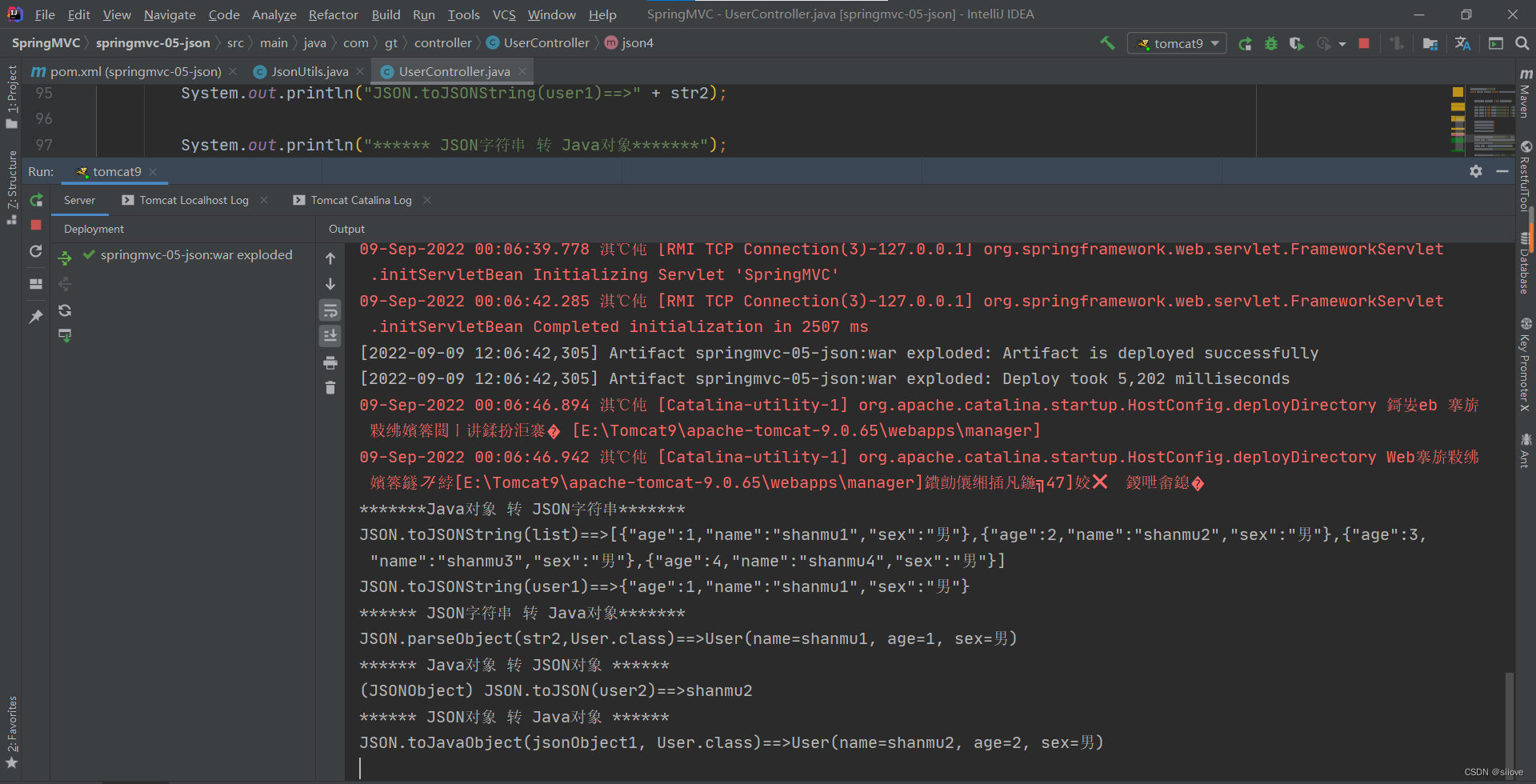Click the controller breadcrumb segment
Image resolution: width=1536 pixels, height=784 pixels.
[443, 43]
